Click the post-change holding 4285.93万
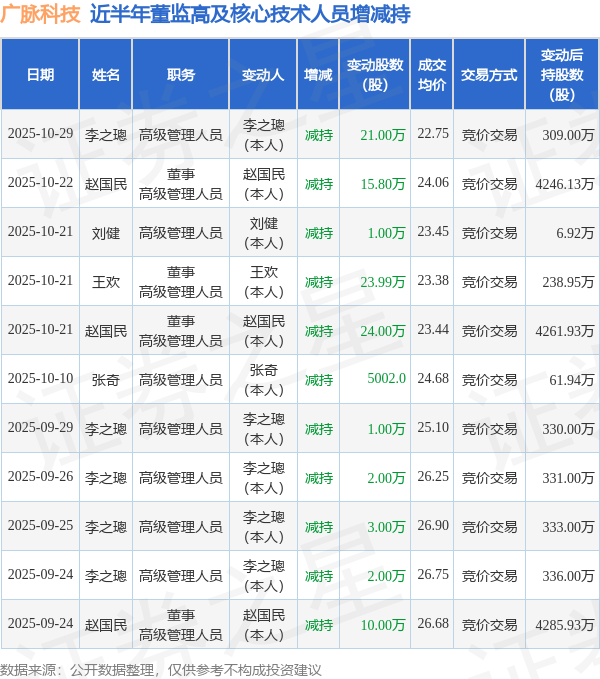Screen dimensions: 600x679 click(x=565, y=625)
